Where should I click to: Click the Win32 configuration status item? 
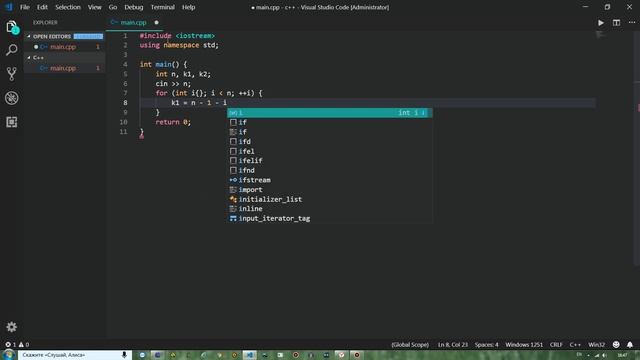point(596,344)
